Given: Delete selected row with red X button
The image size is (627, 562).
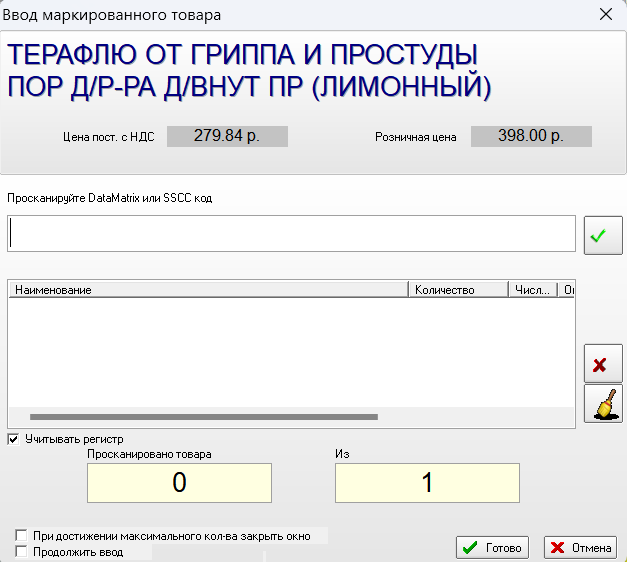Looking at the screenshot, I should [603, 363].
